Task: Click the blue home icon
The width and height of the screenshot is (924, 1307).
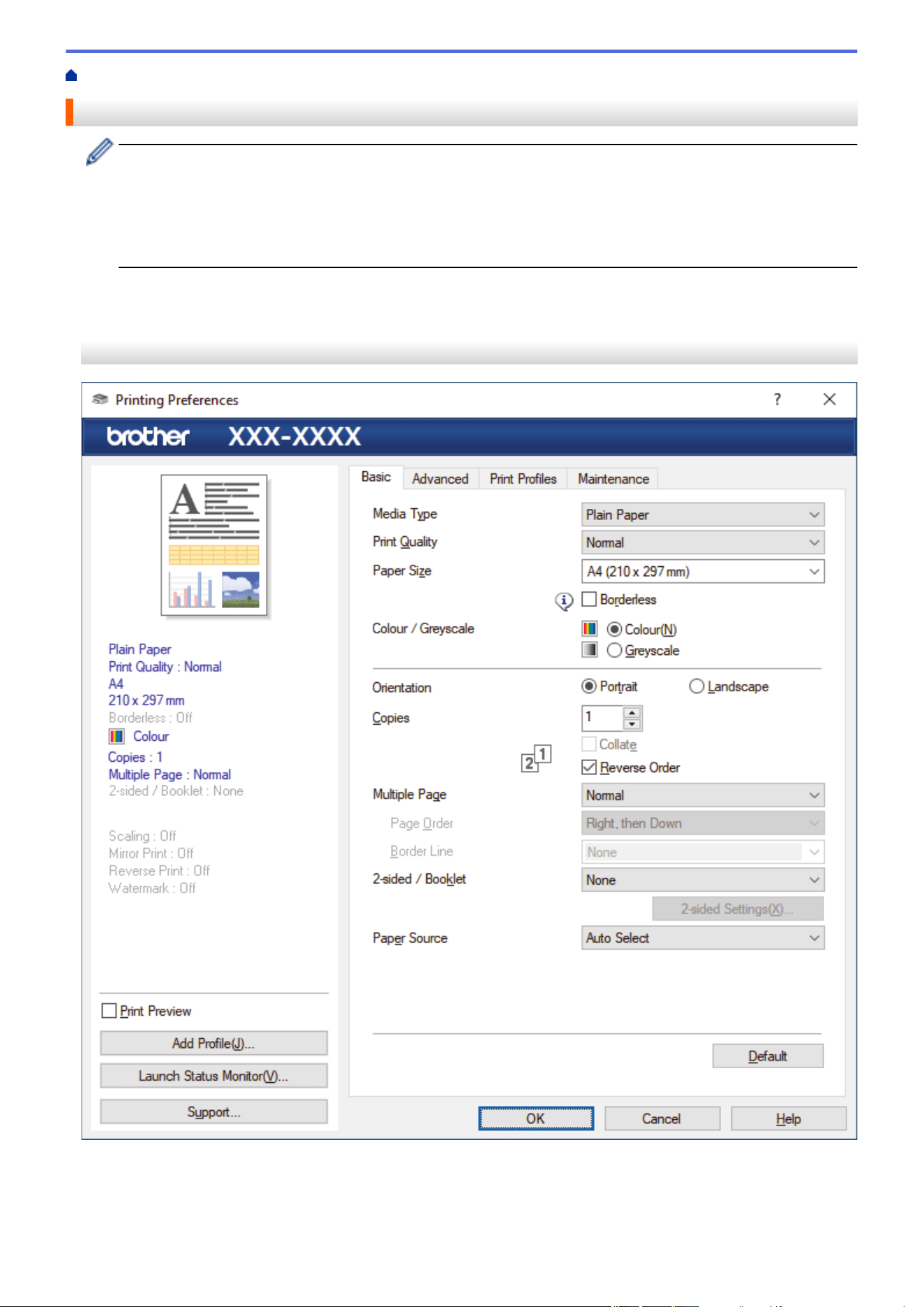Action: point(71,75)
